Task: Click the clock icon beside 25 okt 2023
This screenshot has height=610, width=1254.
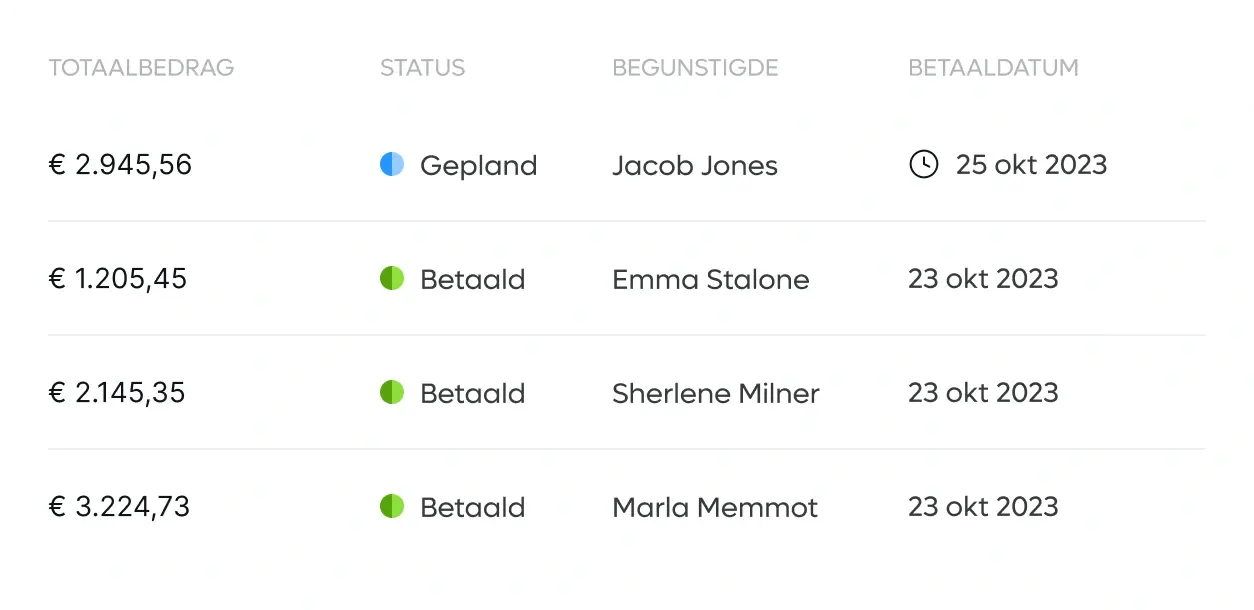Action: (x=923, y=165)
